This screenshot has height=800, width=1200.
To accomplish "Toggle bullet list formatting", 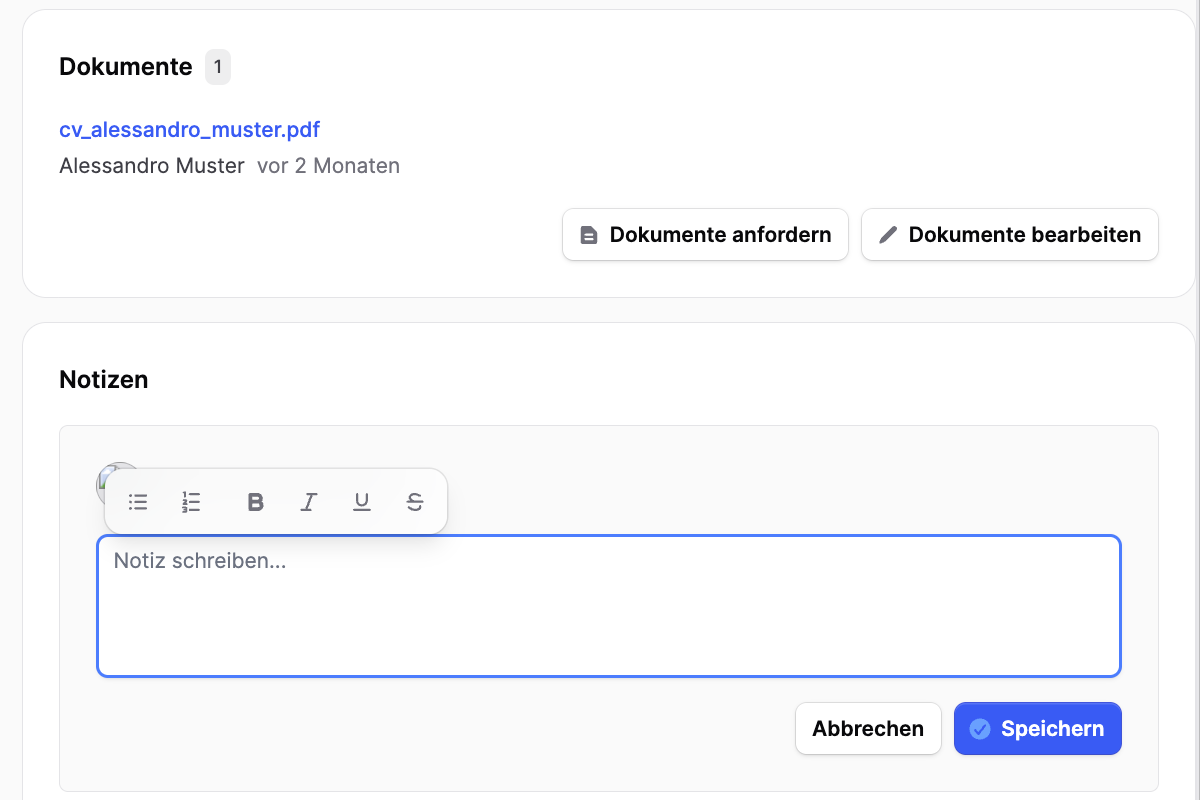I will (x=139, y=502).
